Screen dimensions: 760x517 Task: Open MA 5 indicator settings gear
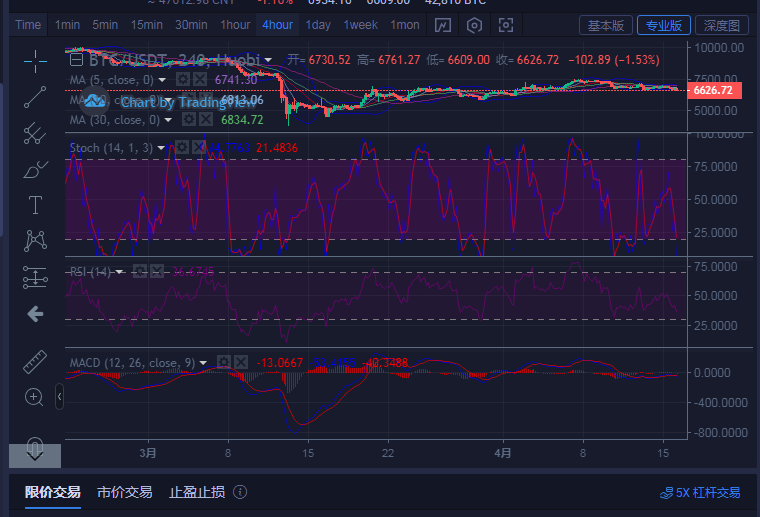point(183,79)
